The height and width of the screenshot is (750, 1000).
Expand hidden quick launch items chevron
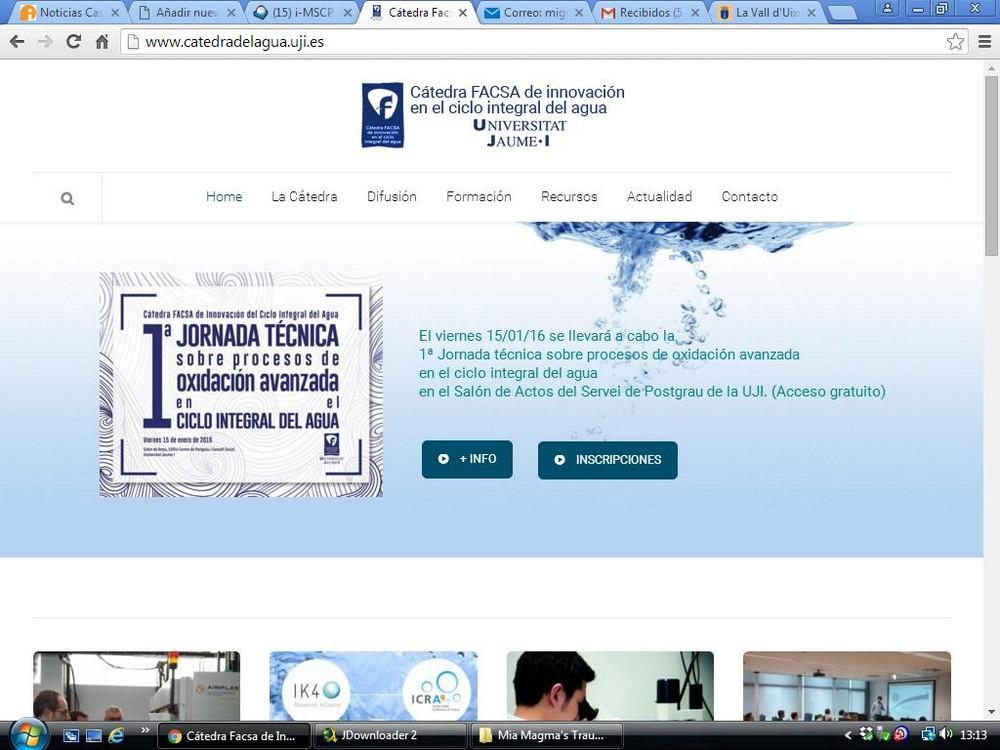144,732
